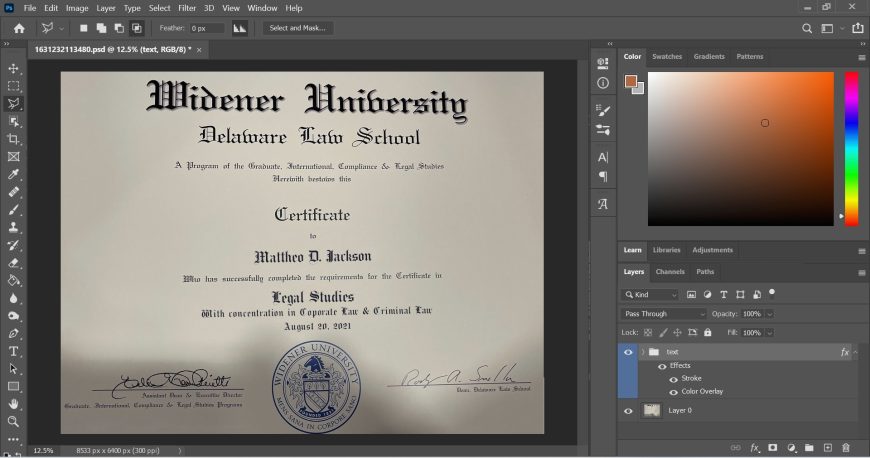Toggle lock all padlock
The image size is (870, 458).
tap(707, 333)
